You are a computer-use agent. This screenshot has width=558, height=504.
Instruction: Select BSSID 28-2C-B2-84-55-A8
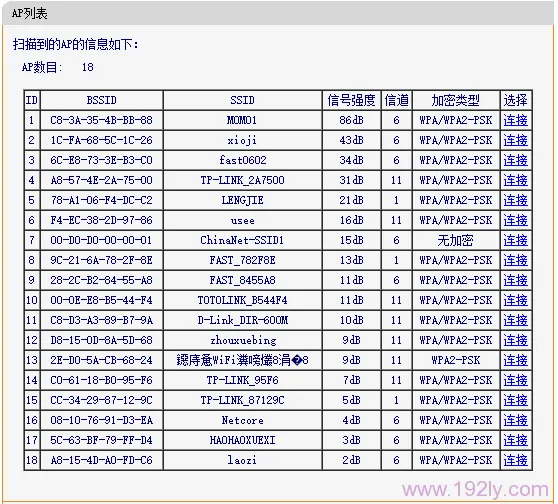point(101,280)
